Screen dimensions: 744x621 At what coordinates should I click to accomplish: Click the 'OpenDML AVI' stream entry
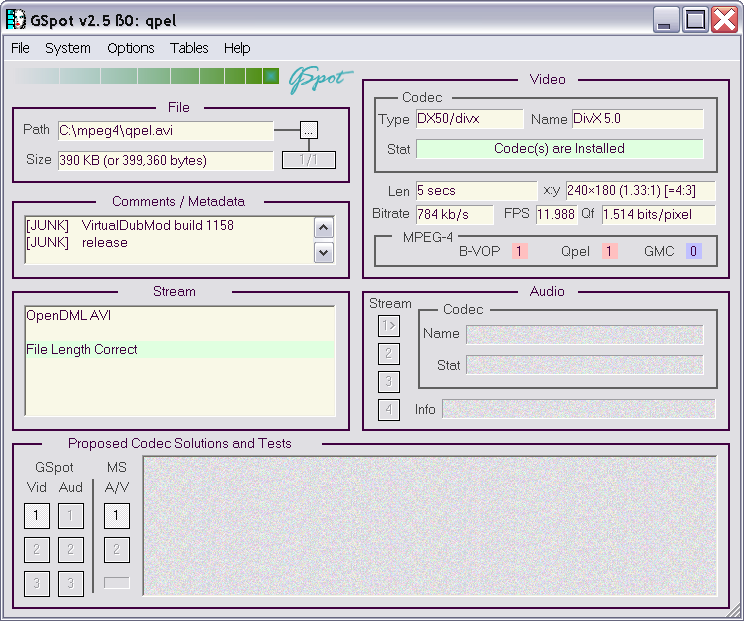tap(180, 315)
